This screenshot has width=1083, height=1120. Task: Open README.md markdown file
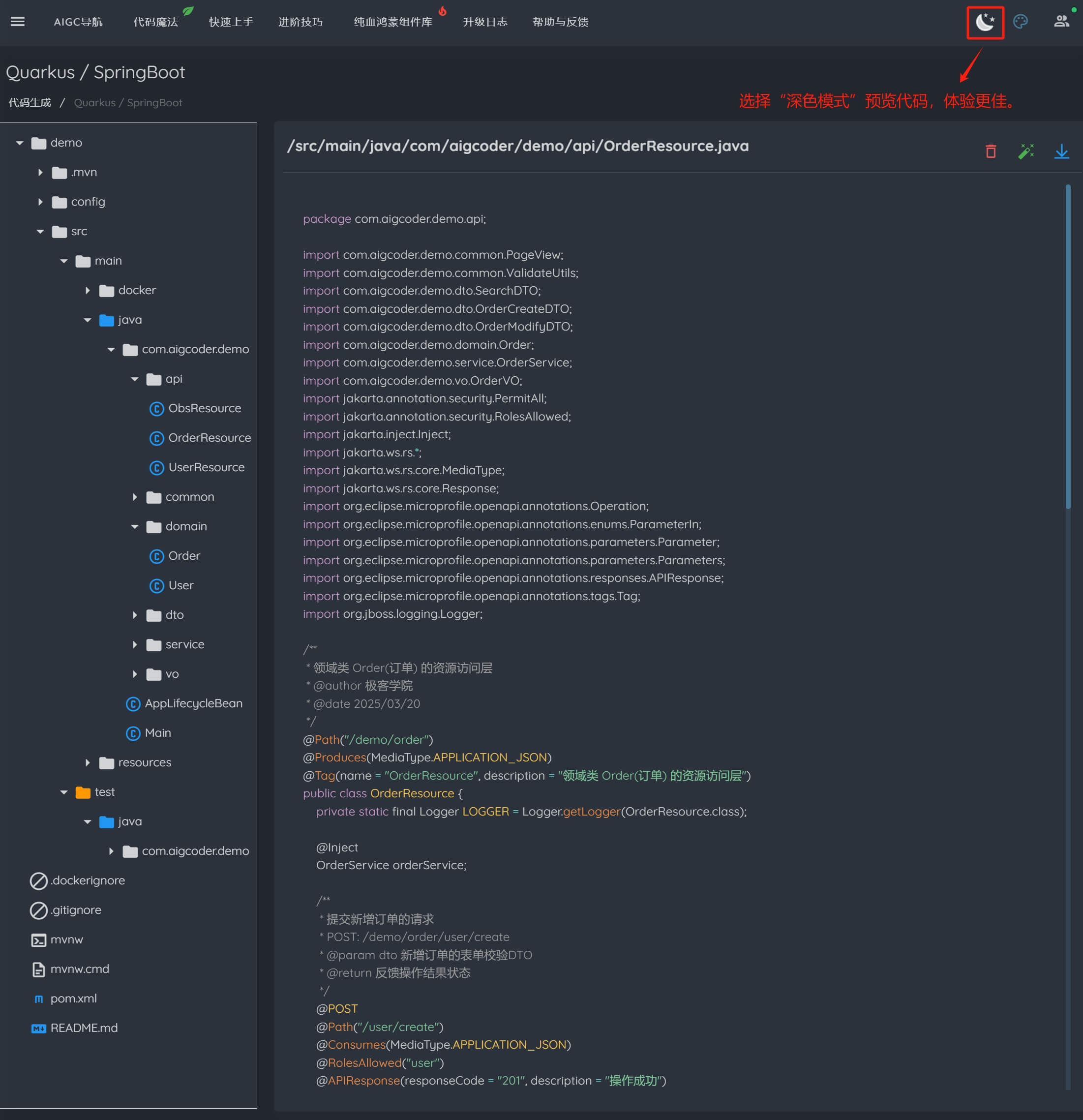[84, 1028]
